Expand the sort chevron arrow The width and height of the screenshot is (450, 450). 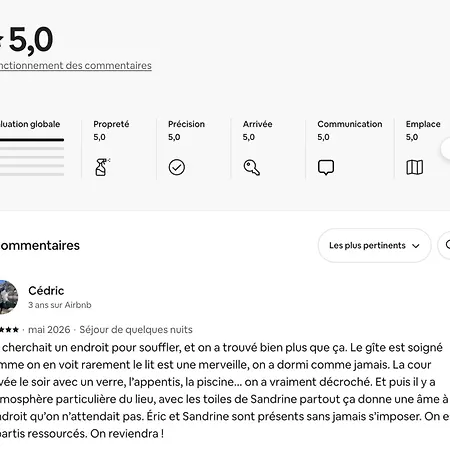pyautogui.click(x=416, y=246)
